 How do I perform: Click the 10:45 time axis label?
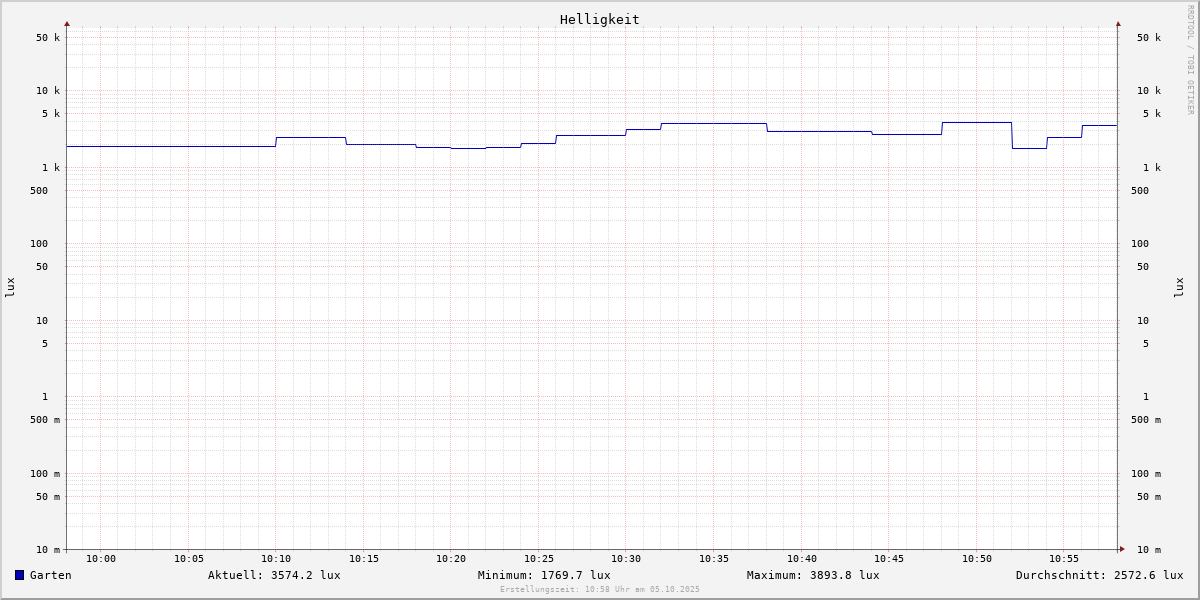(x=889, y=559)
